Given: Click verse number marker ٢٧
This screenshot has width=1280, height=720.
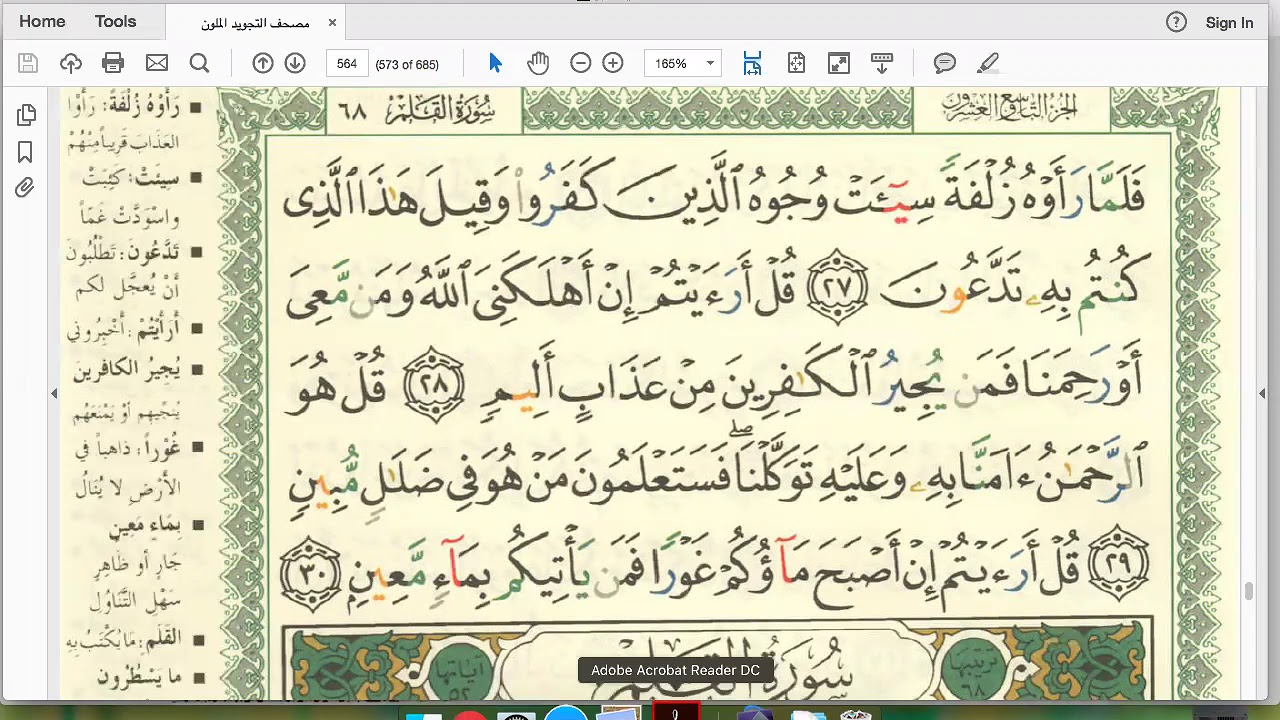Looking at the screenshot, I should coord(836,289).
